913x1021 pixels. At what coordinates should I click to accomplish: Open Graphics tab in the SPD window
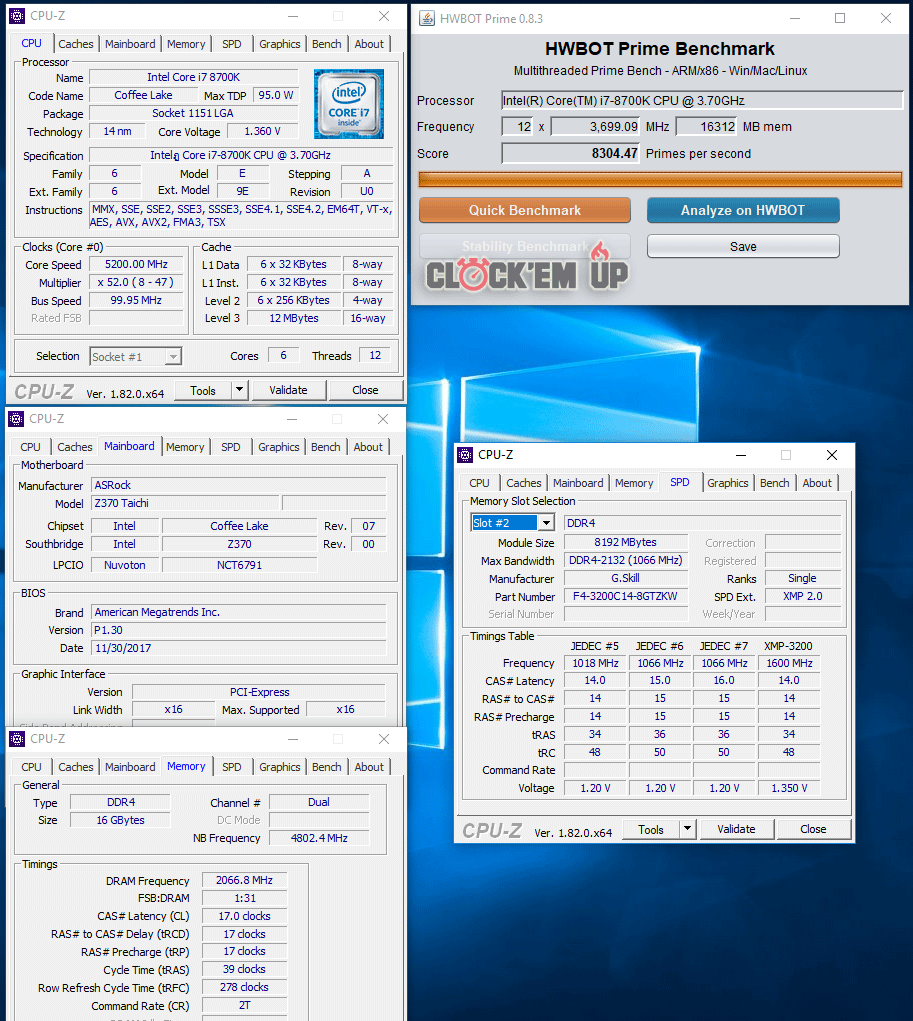(x=727, y=483)
